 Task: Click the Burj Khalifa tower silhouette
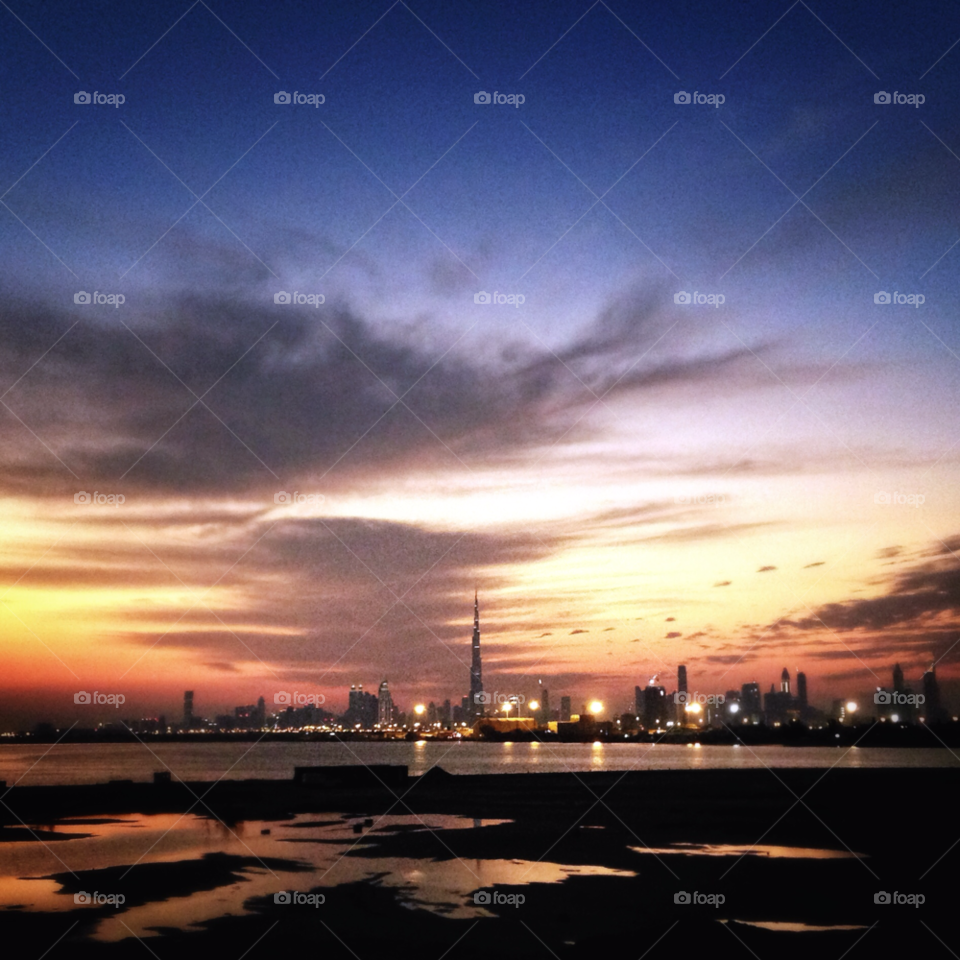[x=478, y=650]
